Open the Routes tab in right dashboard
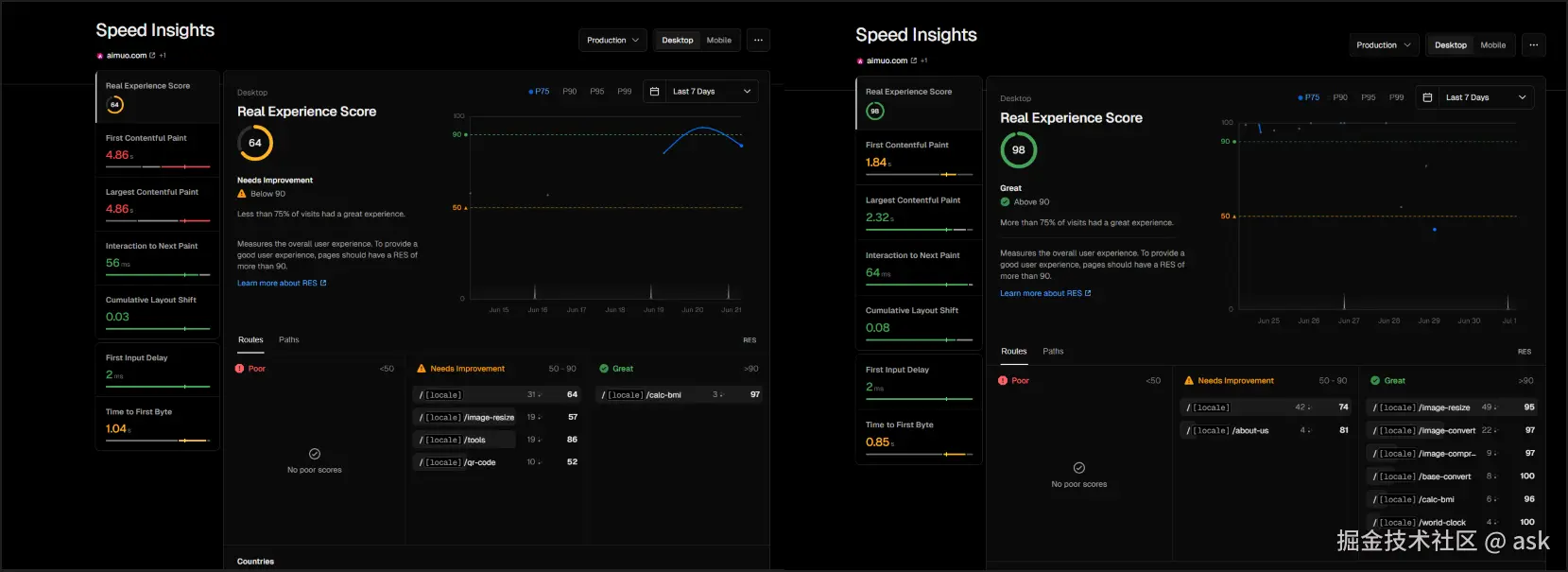 1014,351
